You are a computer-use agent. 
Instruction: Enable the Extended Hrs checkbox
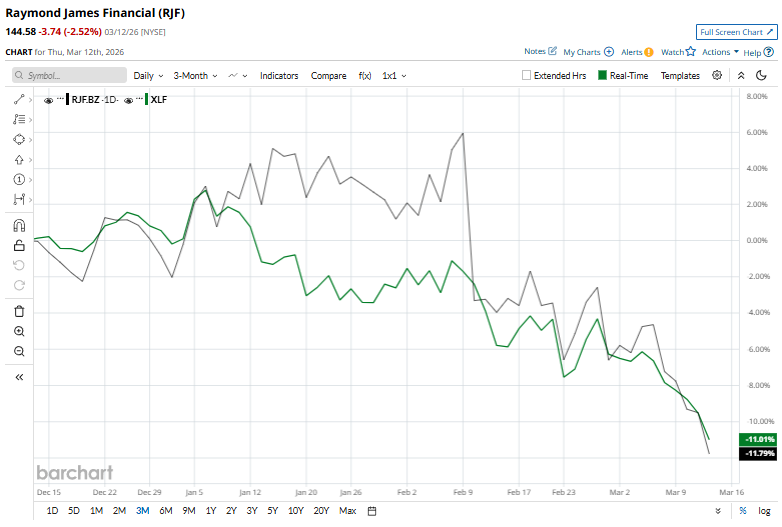[527, 75]
